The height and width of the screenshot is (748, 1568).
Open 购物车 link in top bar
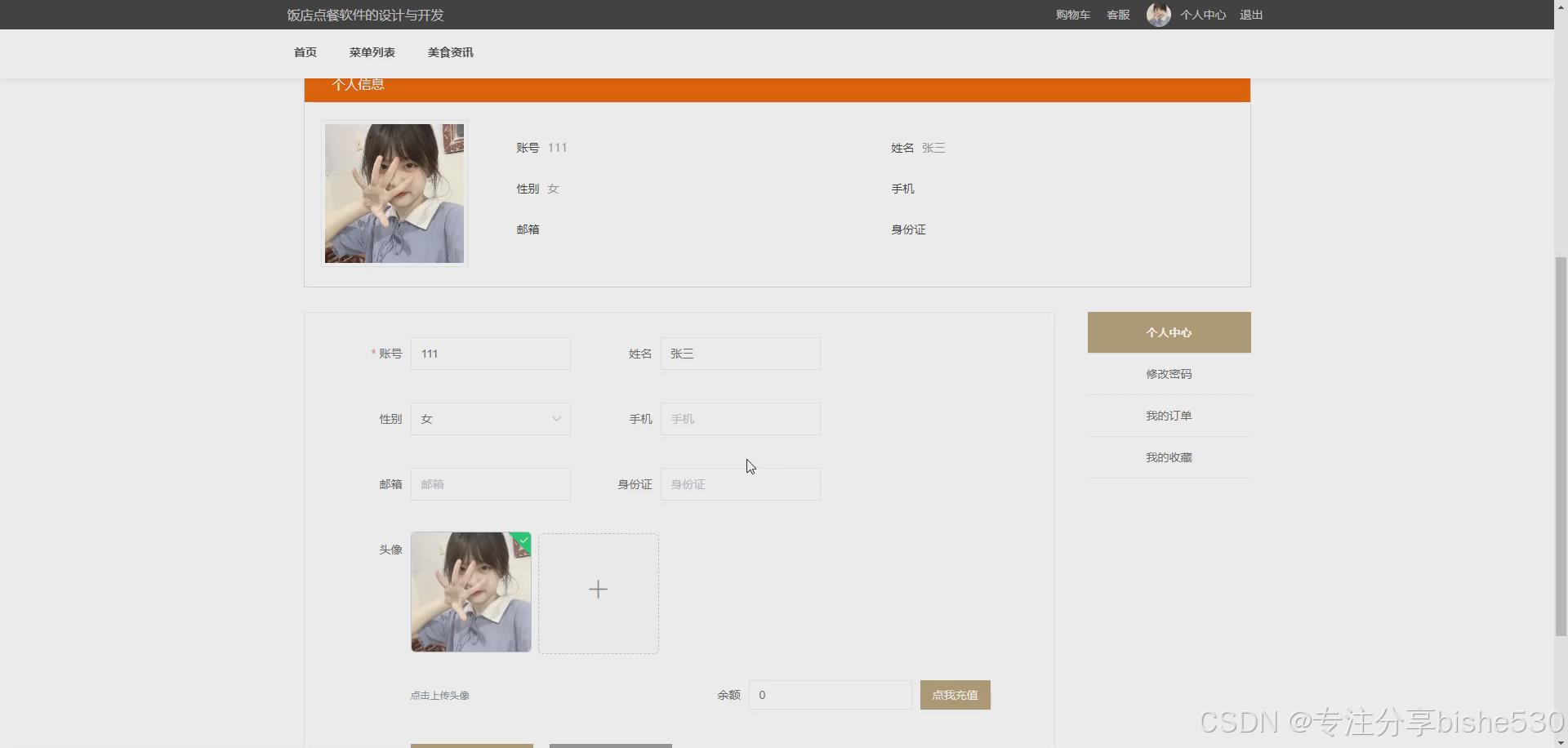point(1073,15)
